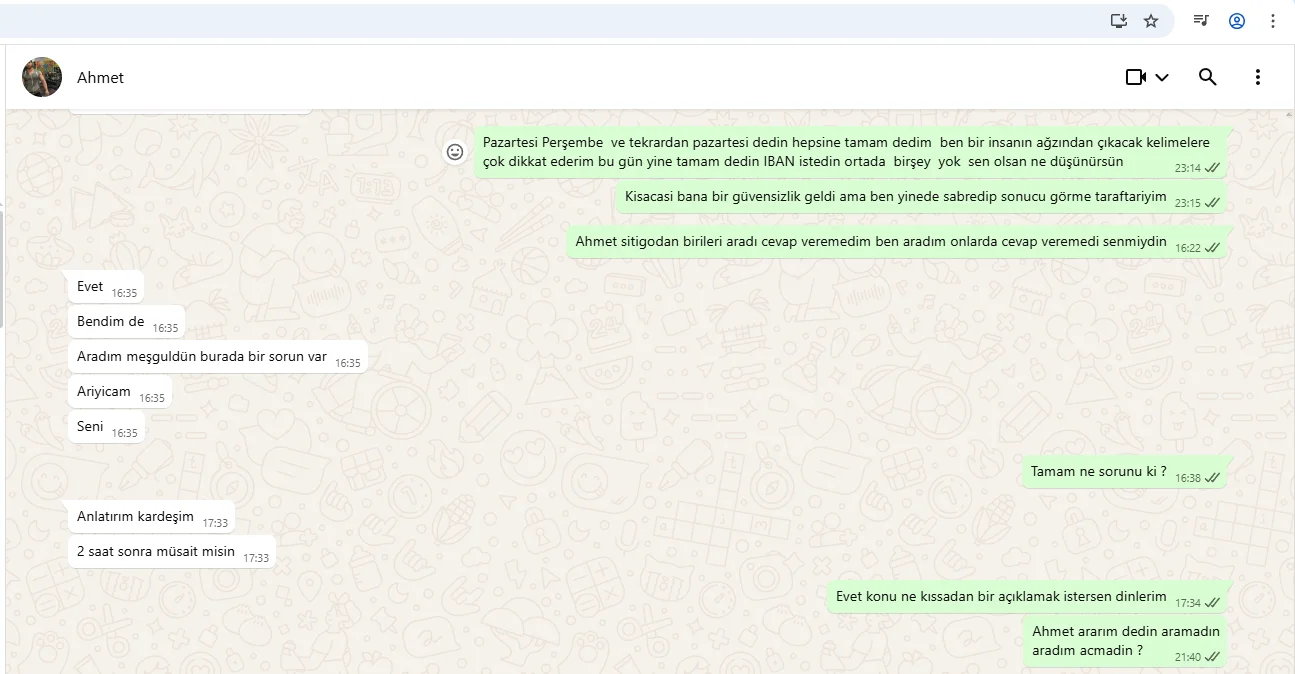Click the 'Ahmet ararım dedin aramadın' message
The image size is (1295, 674).
1125,641
